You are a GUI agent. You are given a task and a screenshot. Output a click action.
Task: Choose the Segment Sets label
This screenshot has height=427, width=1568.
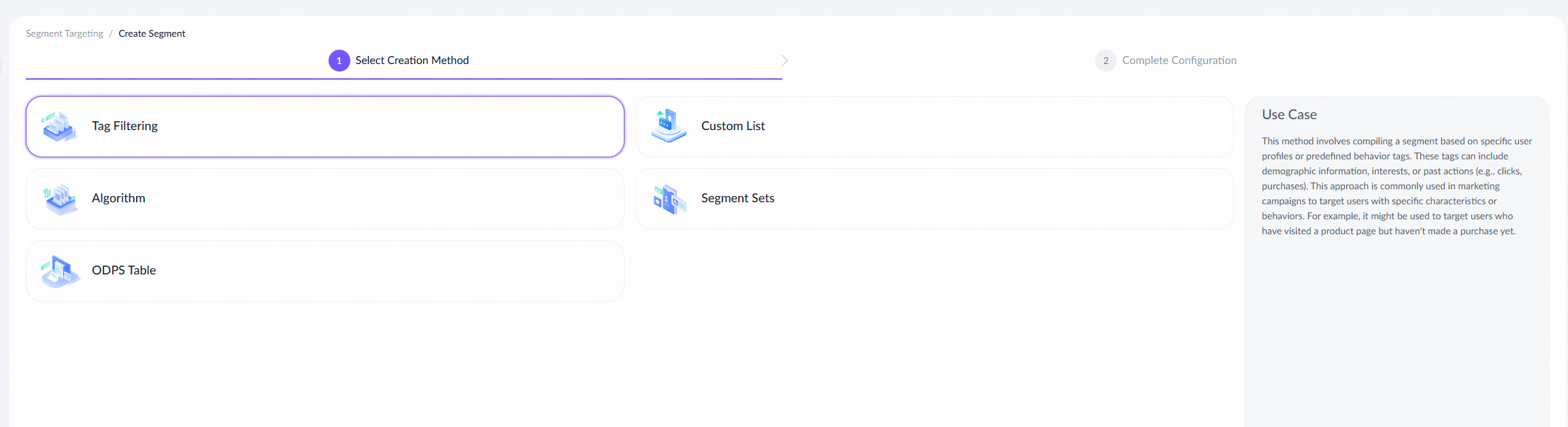(737, 198)
